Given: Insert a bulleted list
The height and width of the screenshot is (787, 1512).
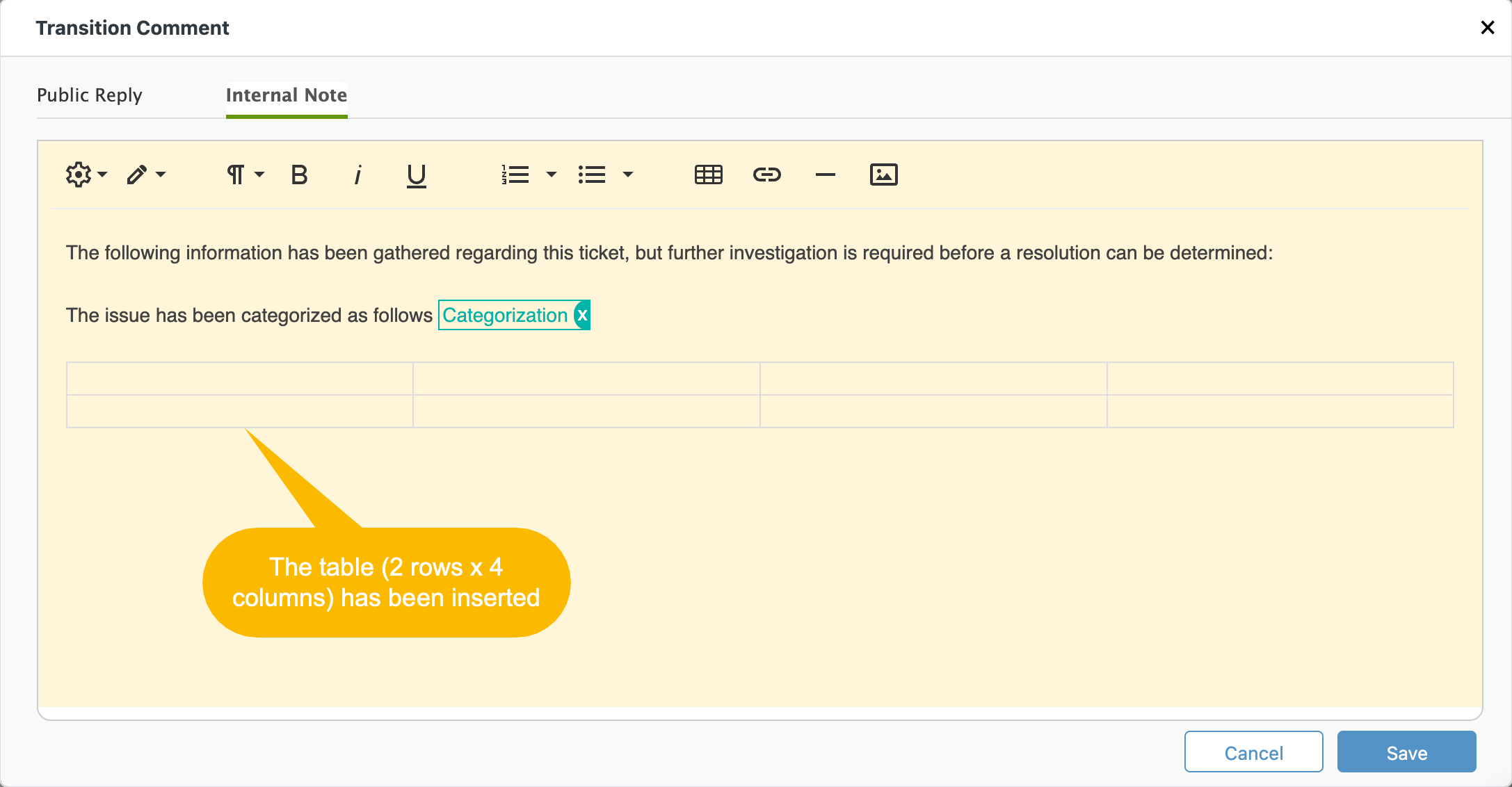Looking at the screenshot, I should (x=592, y=175).
